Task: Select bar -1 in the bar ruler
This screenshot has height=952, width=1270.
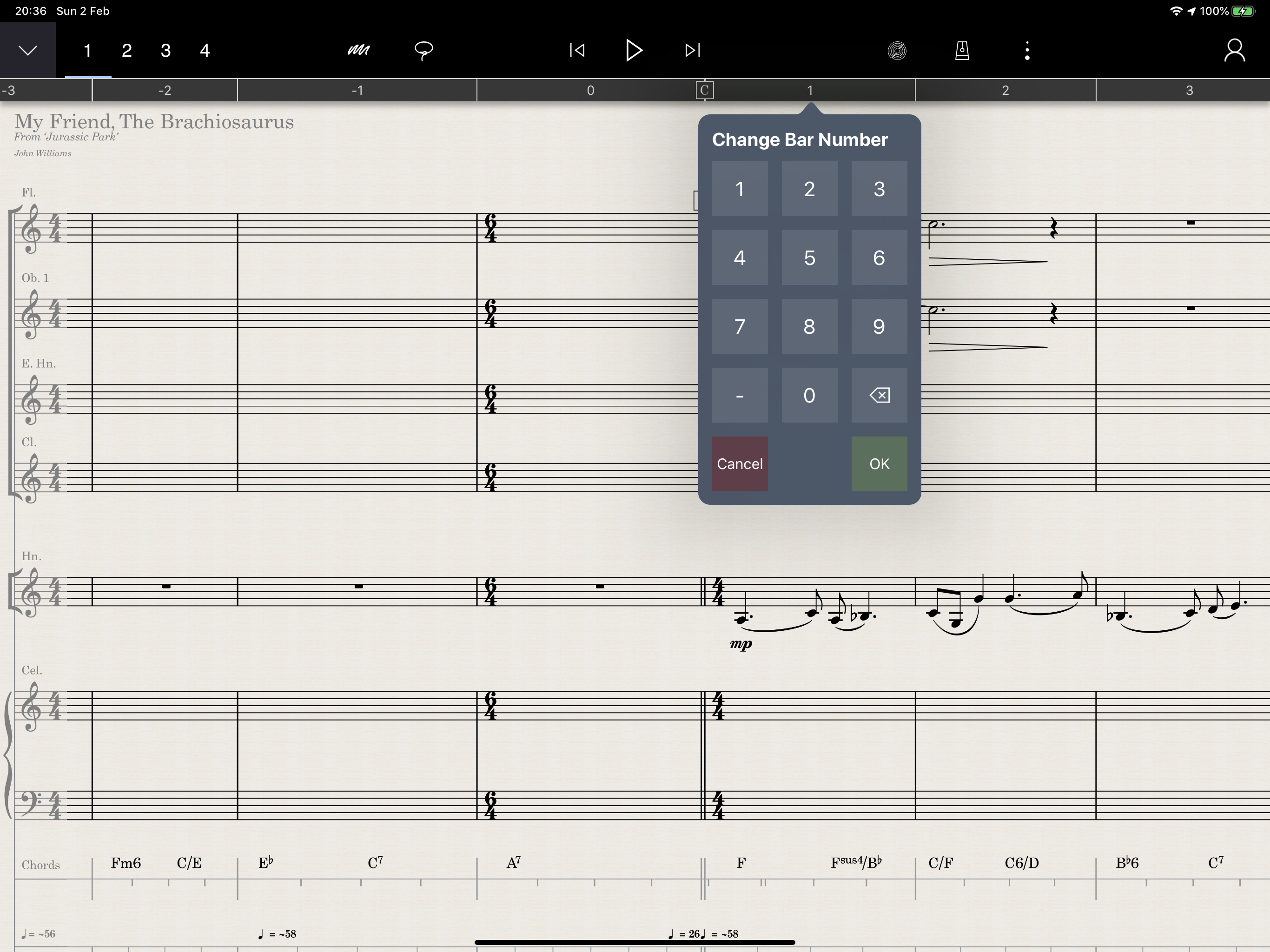Action: 357,90
